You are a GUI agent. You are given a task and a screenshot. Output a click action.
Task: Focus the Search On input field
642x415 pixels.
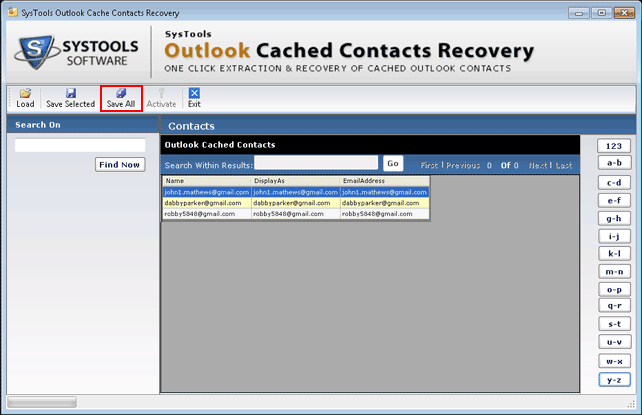[80, 145]
